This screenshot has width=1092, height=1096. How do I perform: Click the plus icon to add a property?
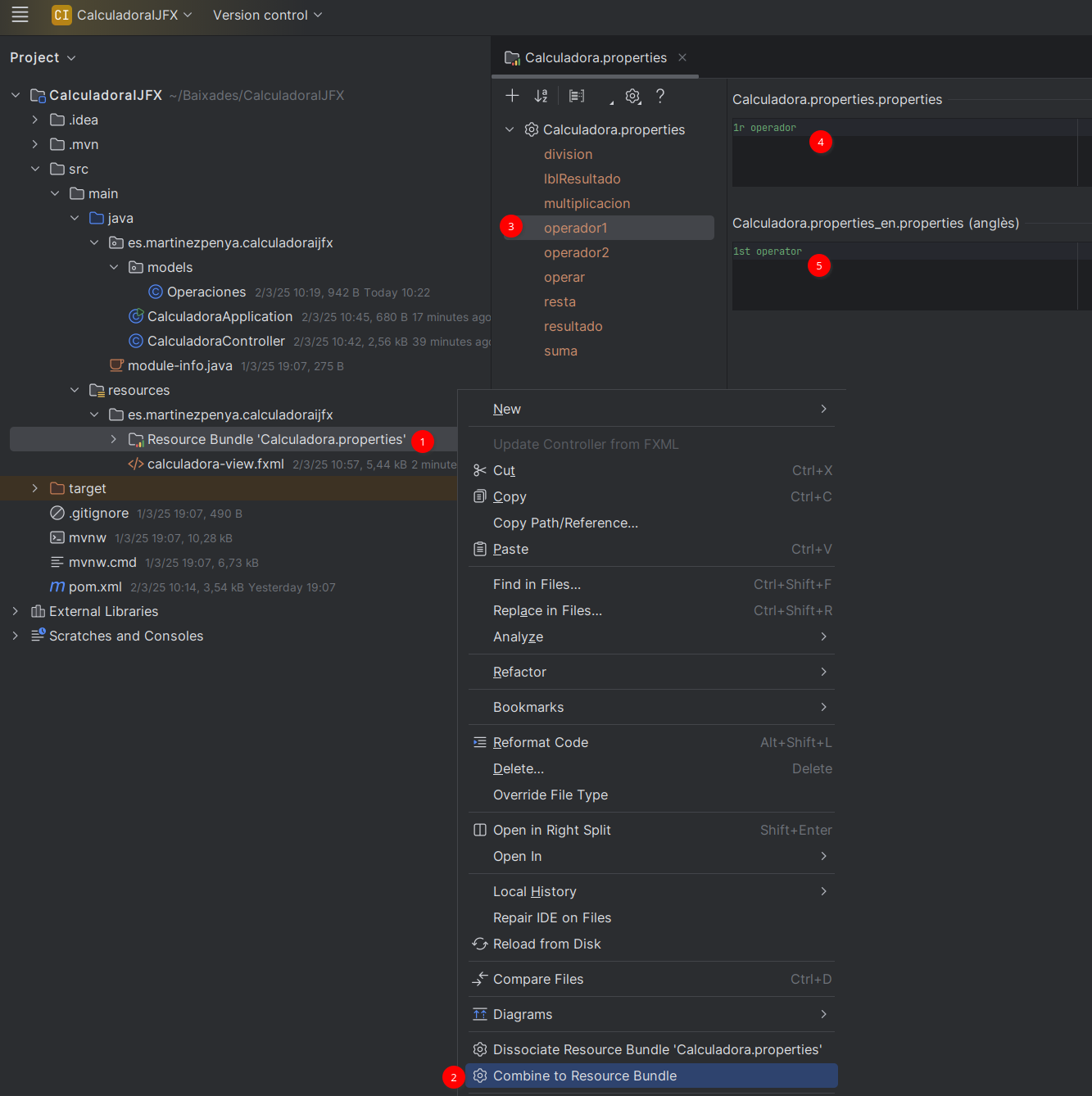512,96
